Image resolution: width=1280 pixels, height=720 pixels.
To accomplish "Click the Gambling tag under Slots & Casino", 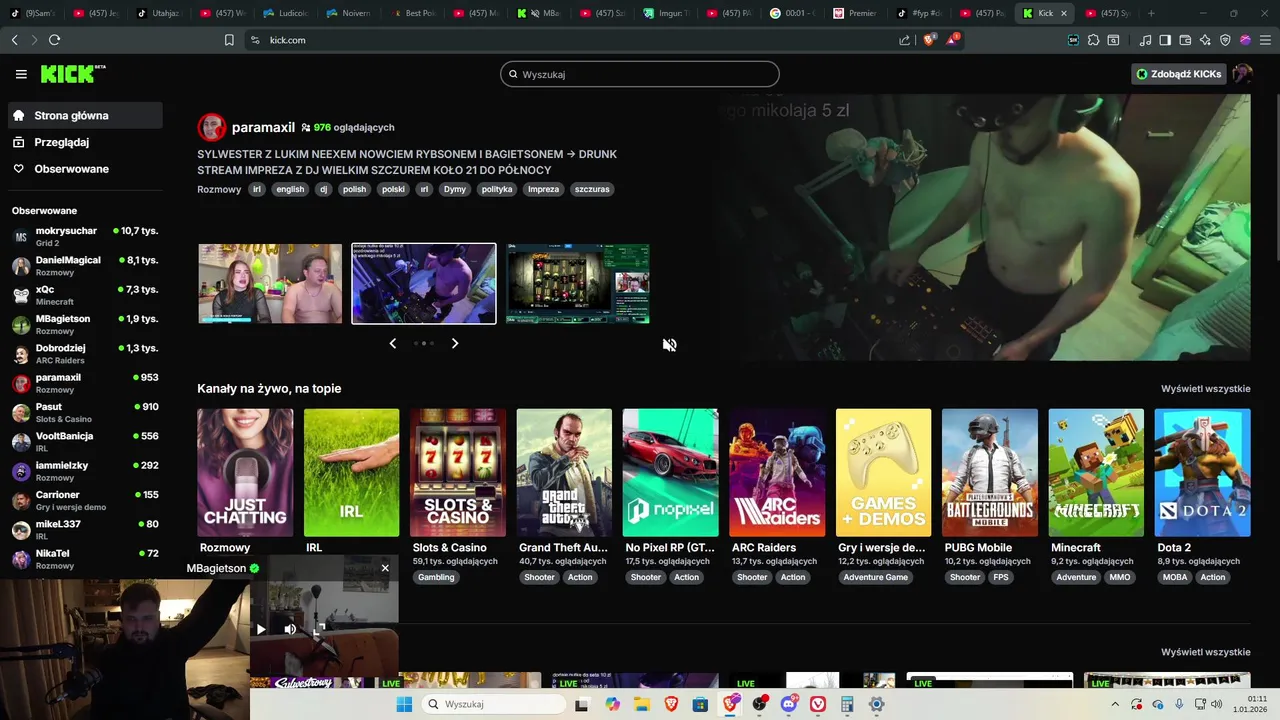I will tap(436, 577).
